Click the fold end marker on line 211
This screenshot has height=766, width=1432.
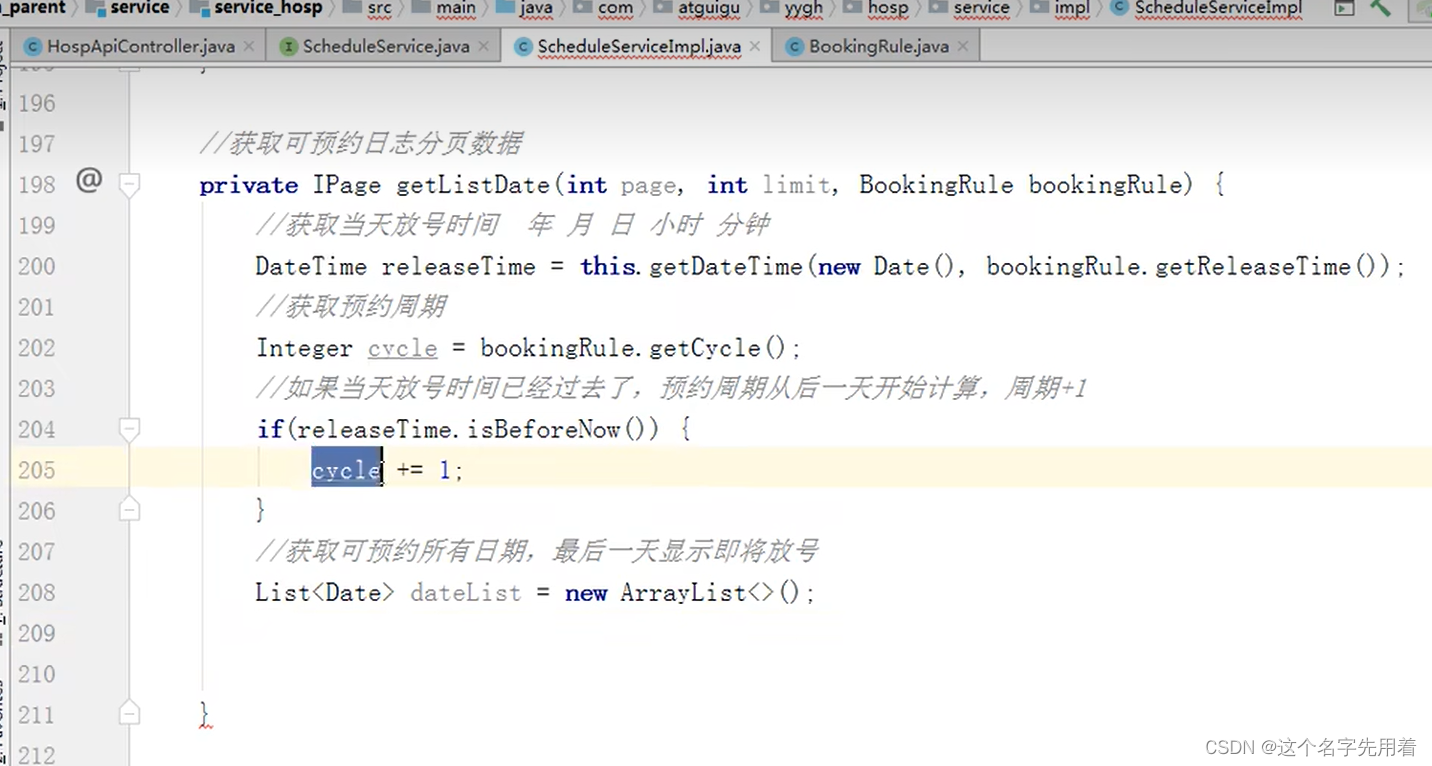pos(129,714)
